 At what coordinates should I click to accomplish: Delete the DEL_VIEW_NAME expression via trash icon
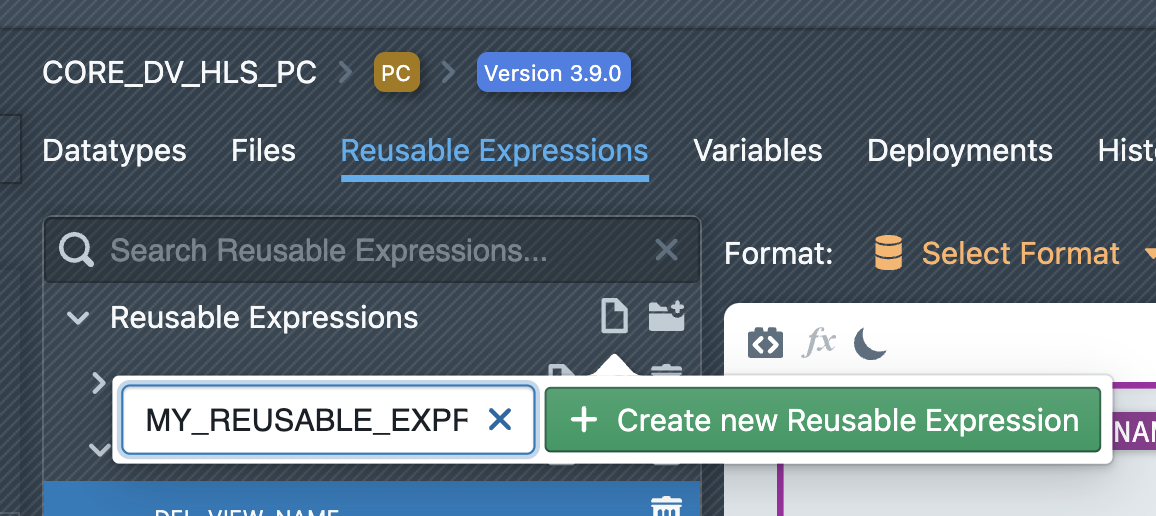pyautogui.click(x=666, y=507)
